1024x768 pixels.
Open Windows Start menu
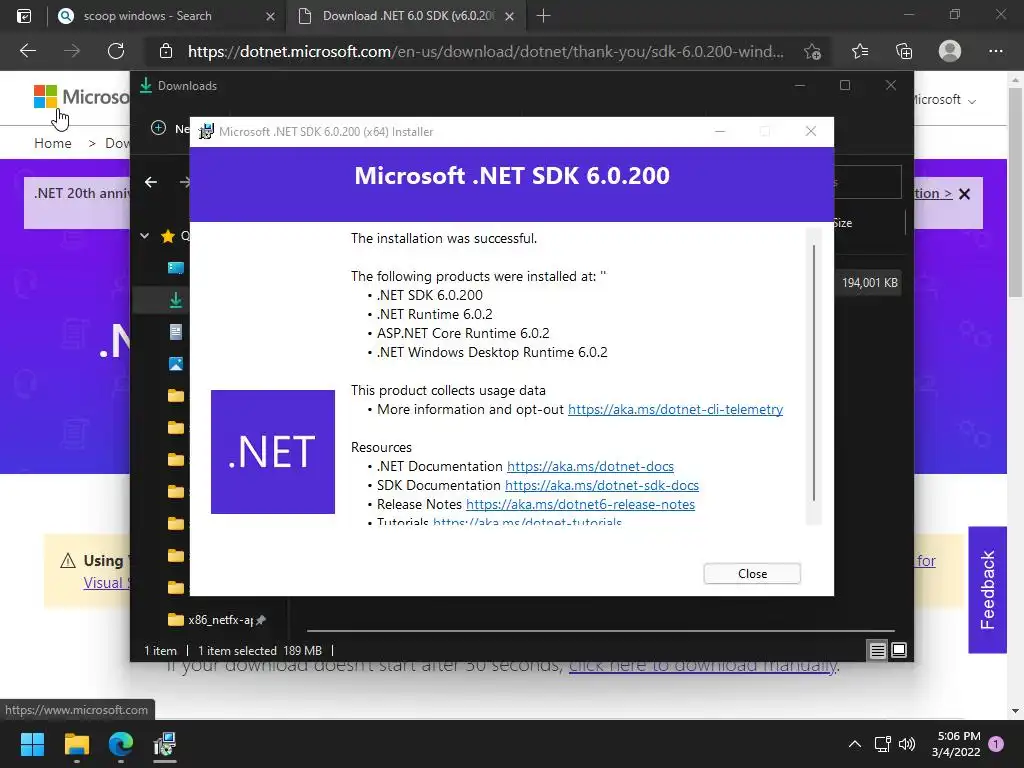coord(32,744)
